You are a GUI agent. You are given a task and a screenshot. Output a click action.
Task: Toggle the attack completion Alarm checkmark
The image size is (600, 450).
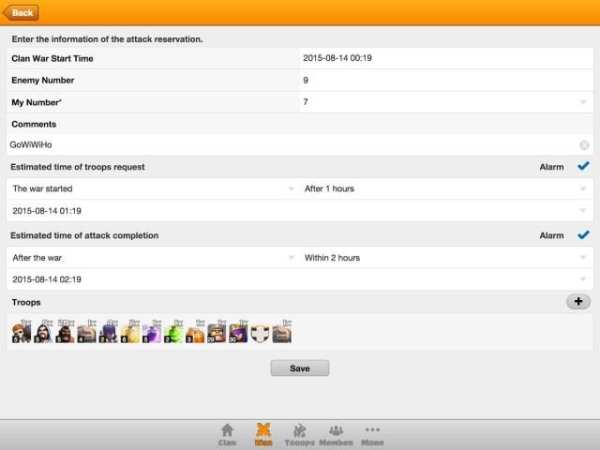583,235
